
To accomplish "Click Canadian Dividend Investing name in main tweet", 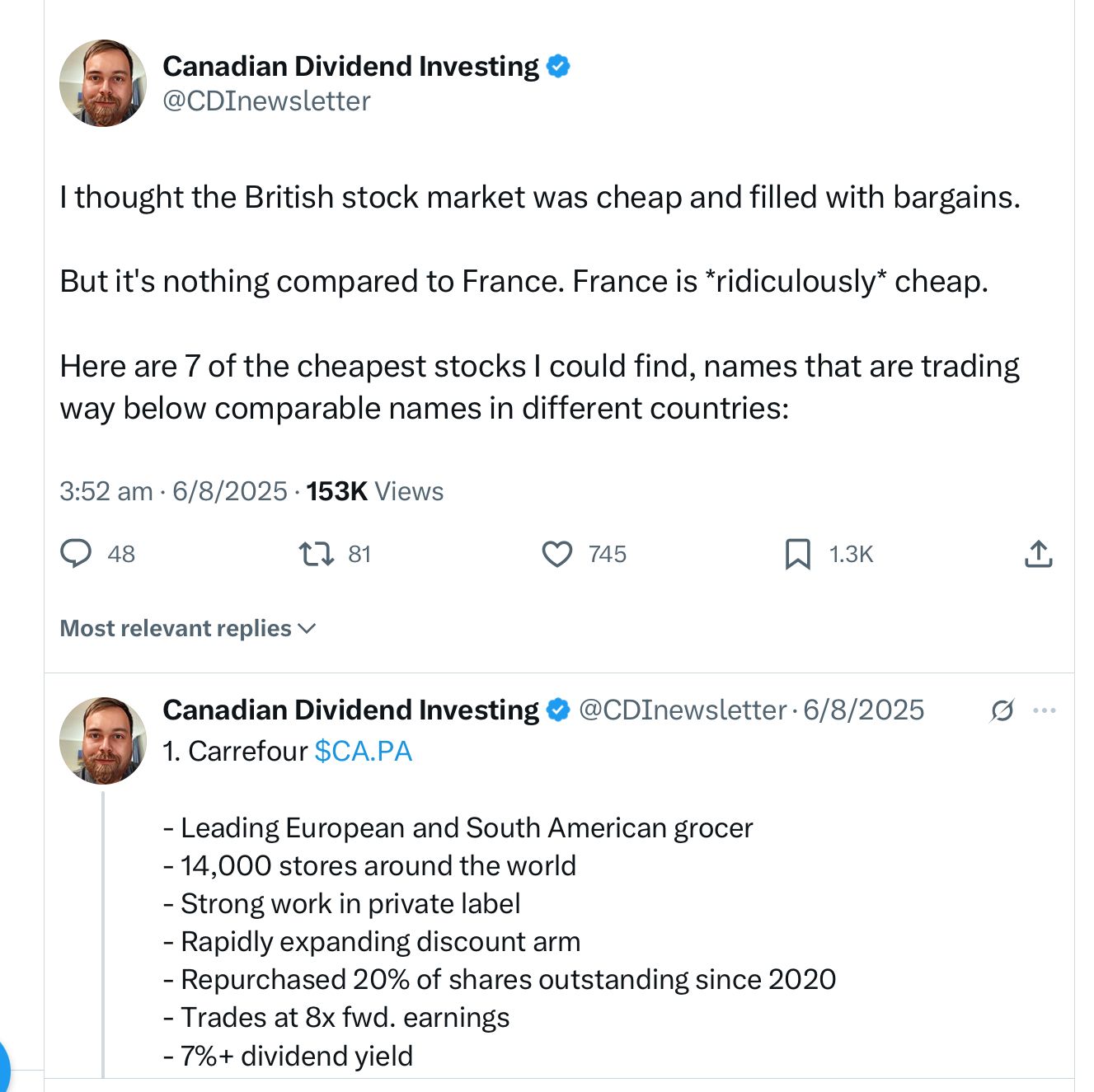I will (350, 66).
